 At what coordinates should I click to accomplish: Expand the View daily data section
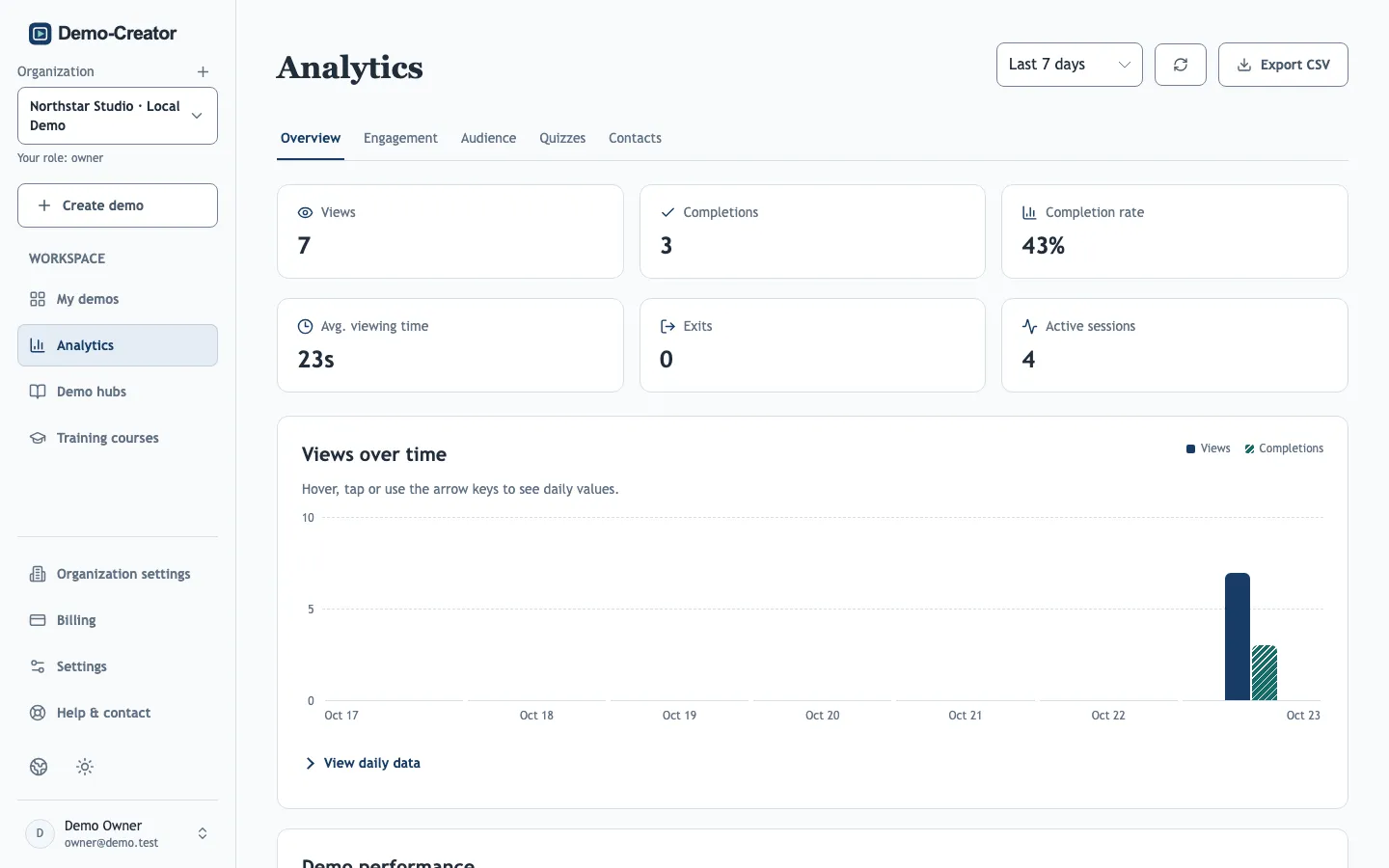363,763
